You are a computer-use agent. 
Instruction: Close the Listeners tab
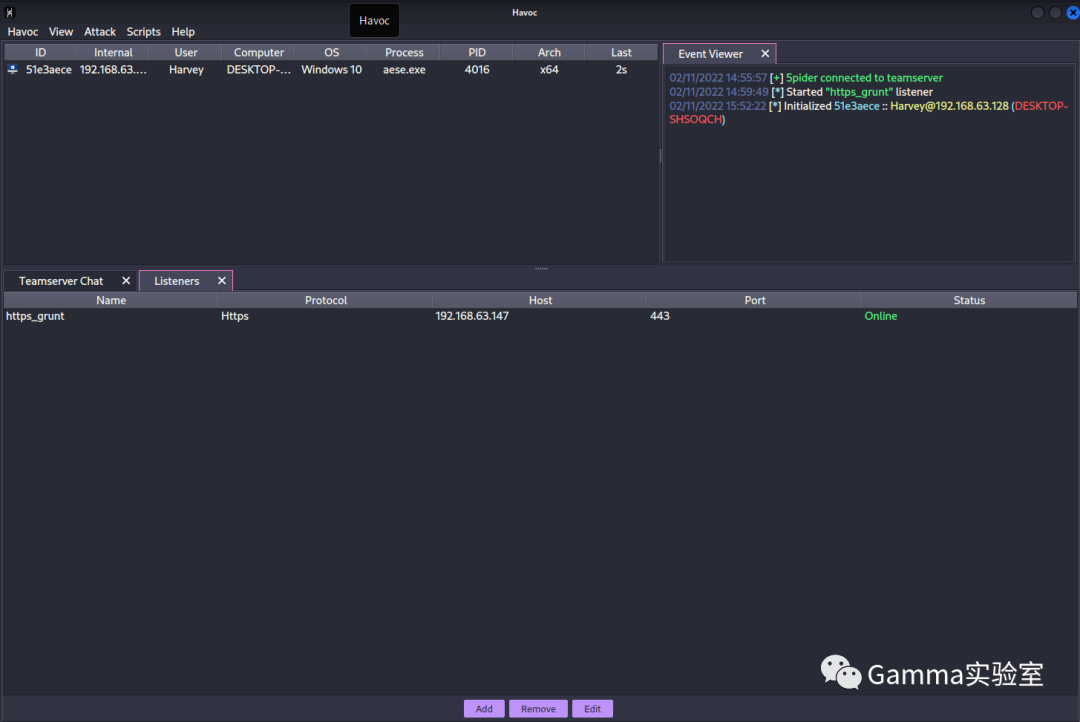pos(222,281)
